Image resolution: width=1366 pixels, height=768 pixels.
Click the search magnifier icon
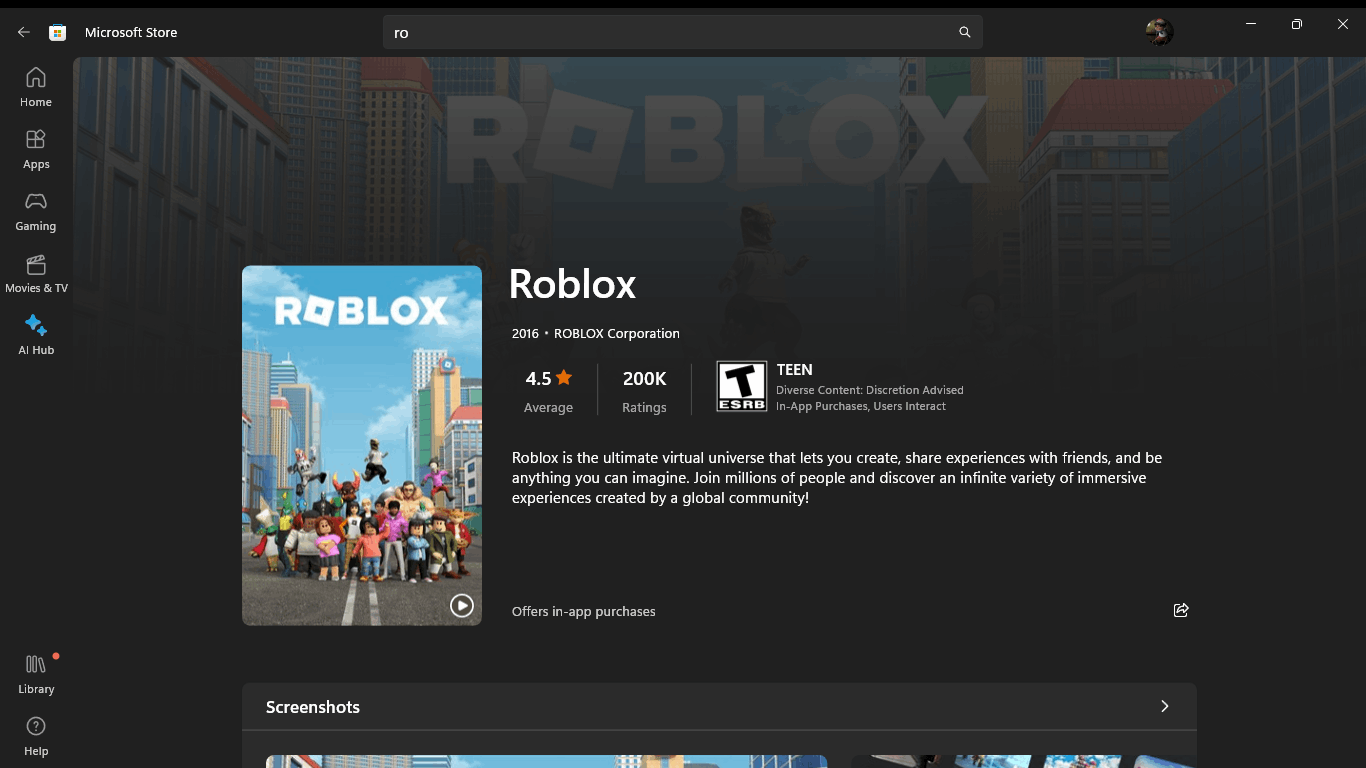click(x=964, y=32)
